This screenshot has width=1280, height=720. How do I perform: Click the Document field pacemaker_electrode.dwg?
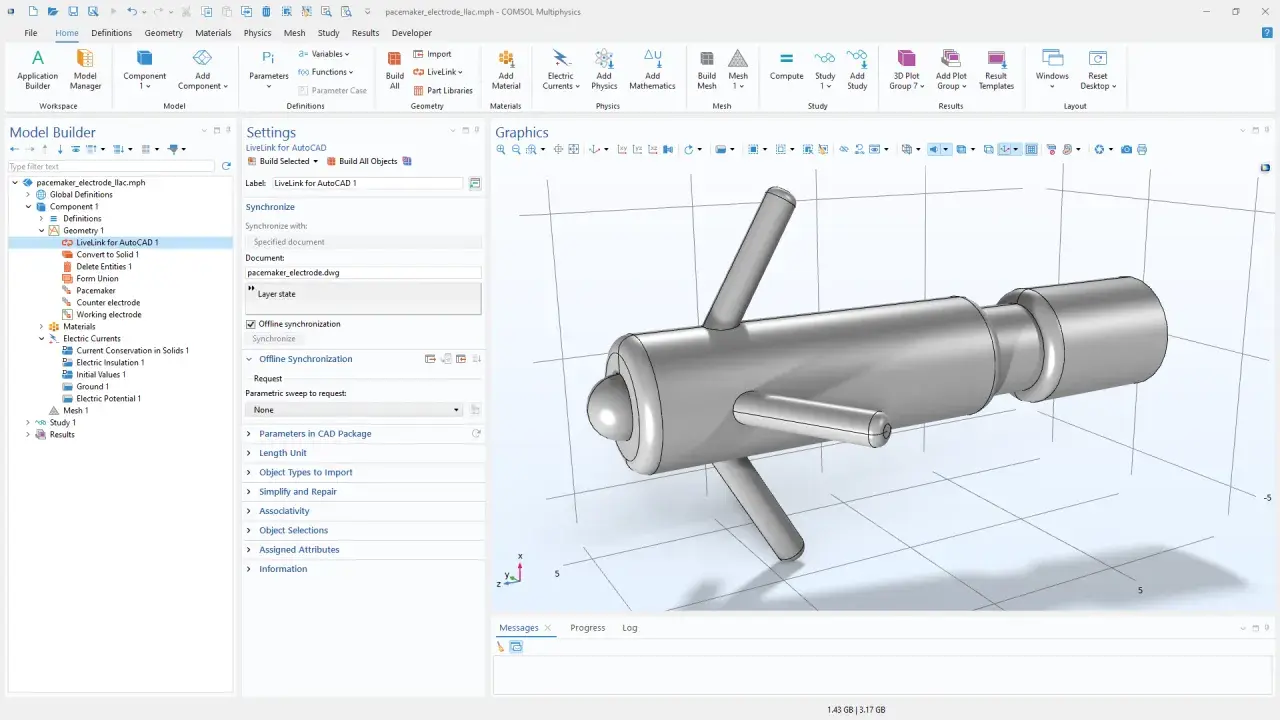[363, 272]
